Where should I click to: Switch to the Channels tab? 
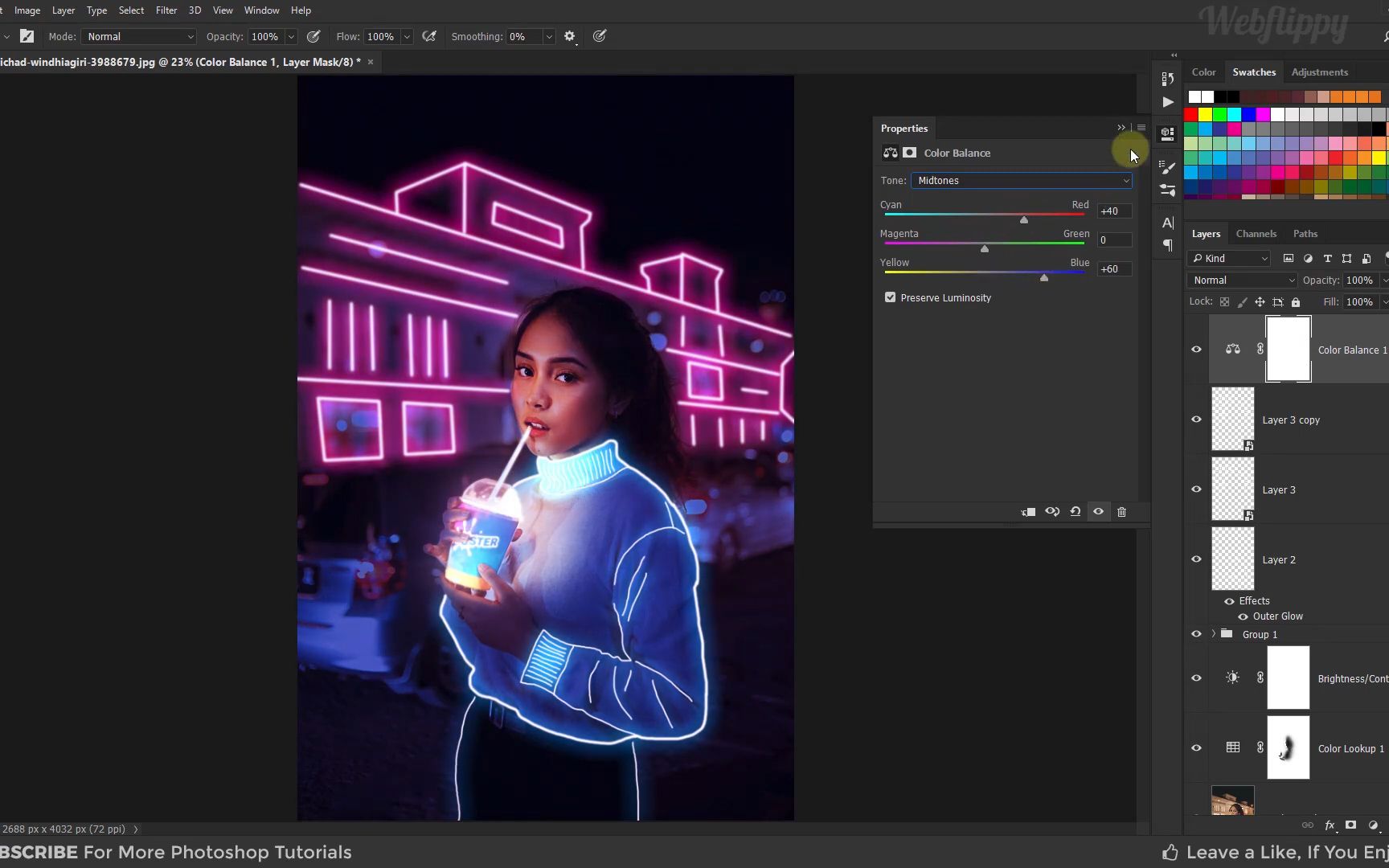(x=1256, y=233)
